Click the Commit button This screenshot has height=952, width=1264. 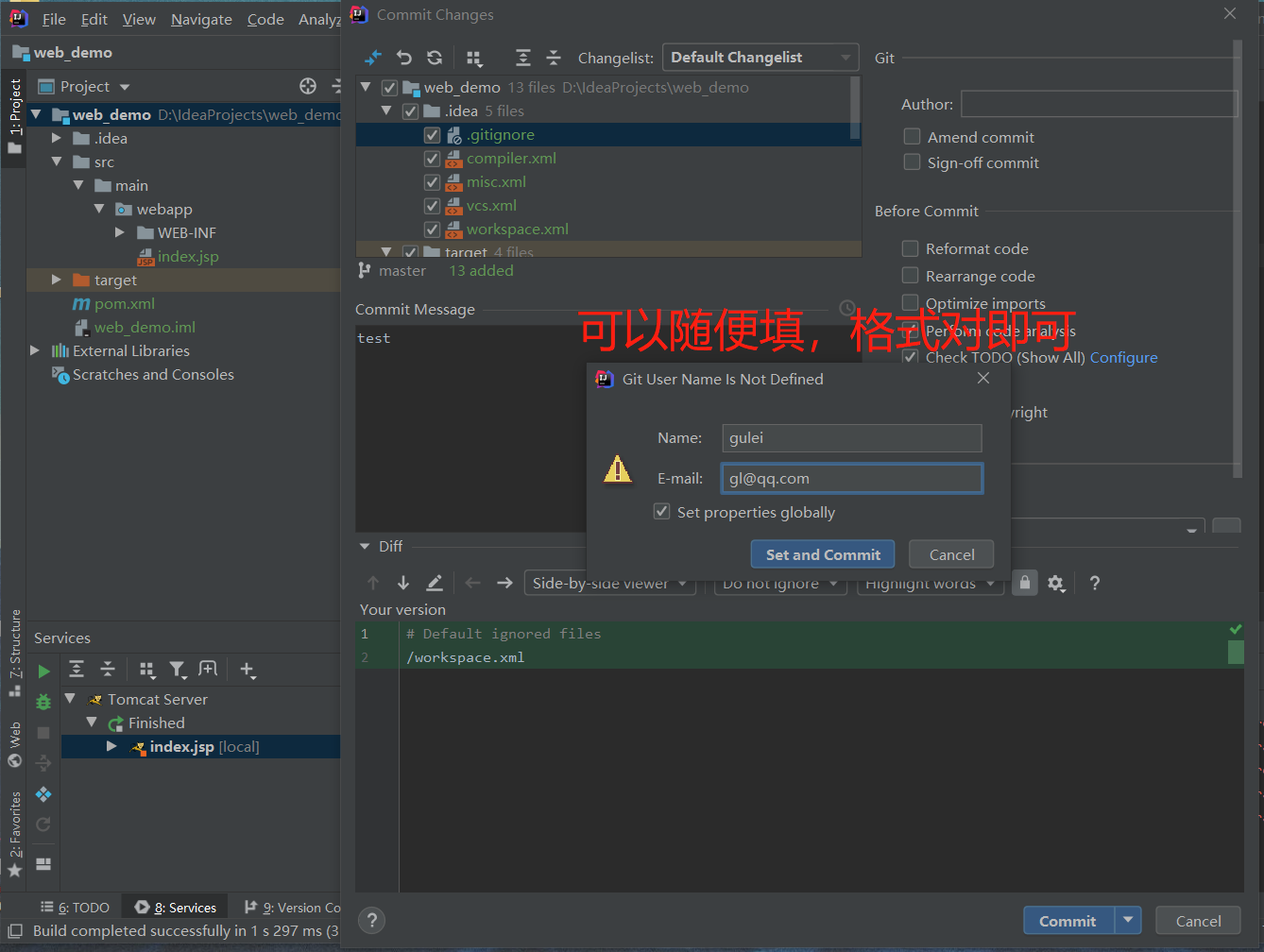1068,921
